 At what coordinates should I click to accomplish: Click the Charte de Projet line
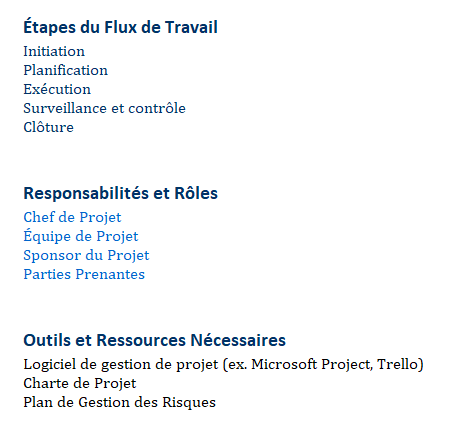click(x=80, y=383)
